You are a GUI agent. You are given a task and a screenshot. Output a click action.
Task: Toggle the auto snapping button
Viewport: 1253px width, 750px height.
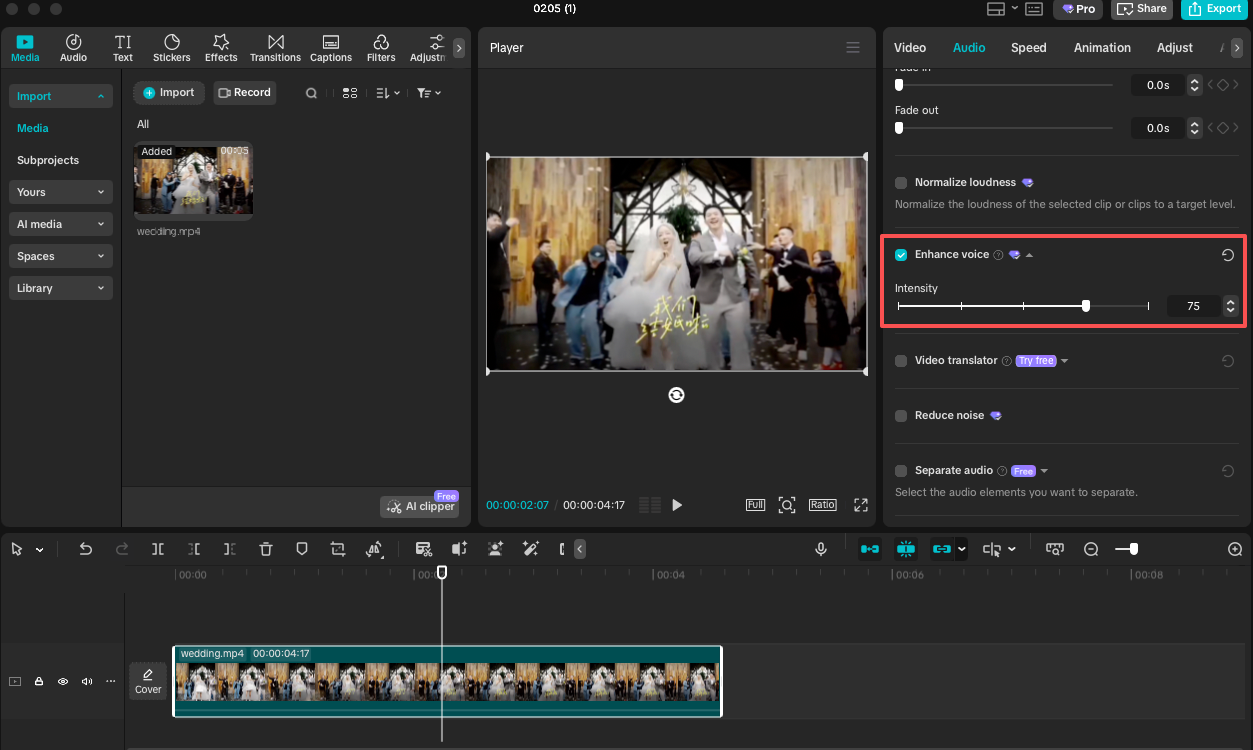click(906, 549)
